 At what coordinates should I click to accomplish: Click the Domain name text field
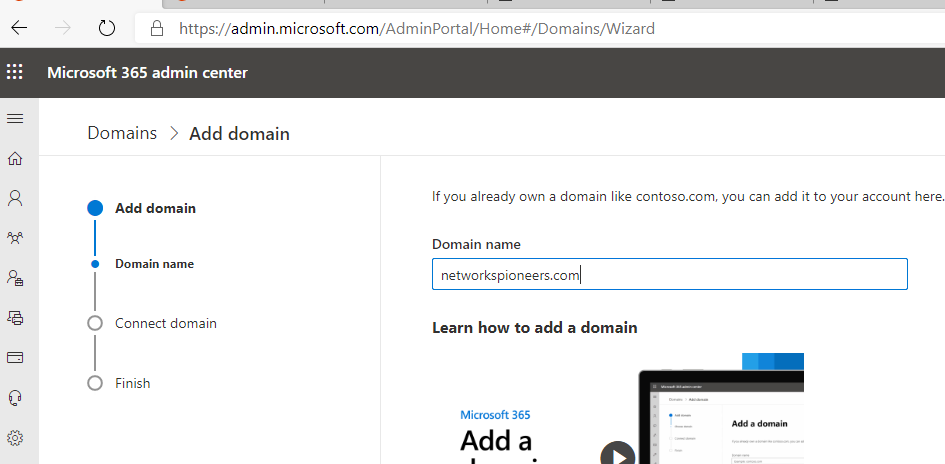coord(670,274)
